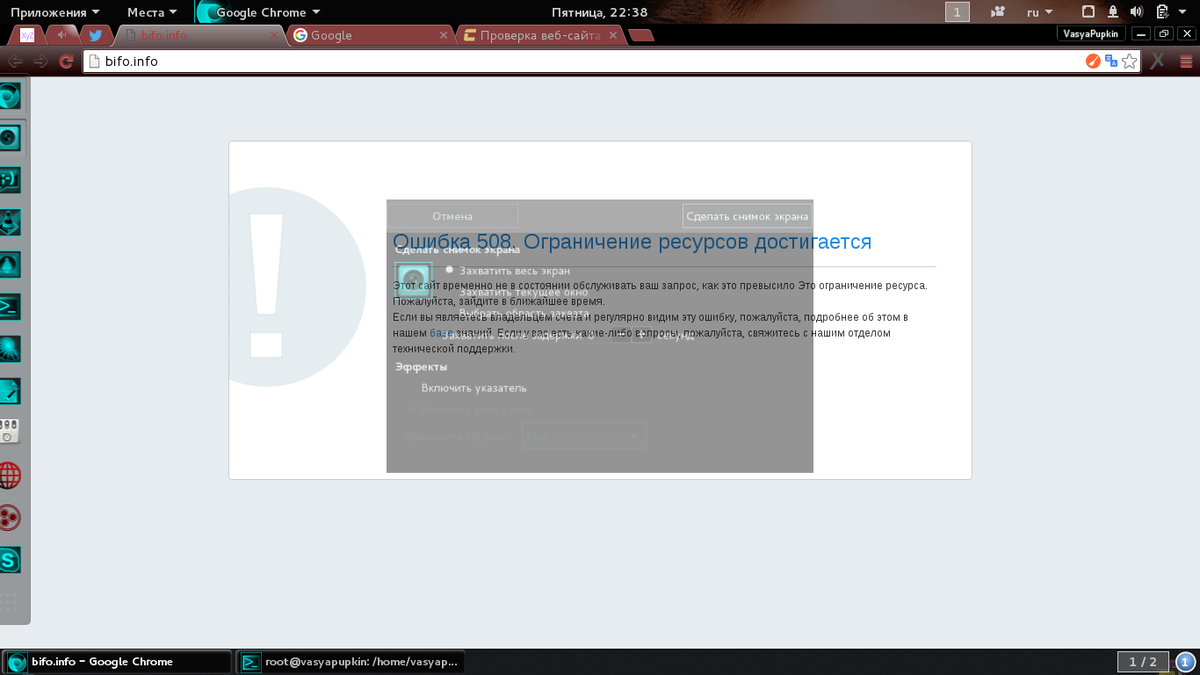Viewport: 1200px width, 675px height.
Task: Click the orange extension icon in address bar
Action: click(1093, 61)
